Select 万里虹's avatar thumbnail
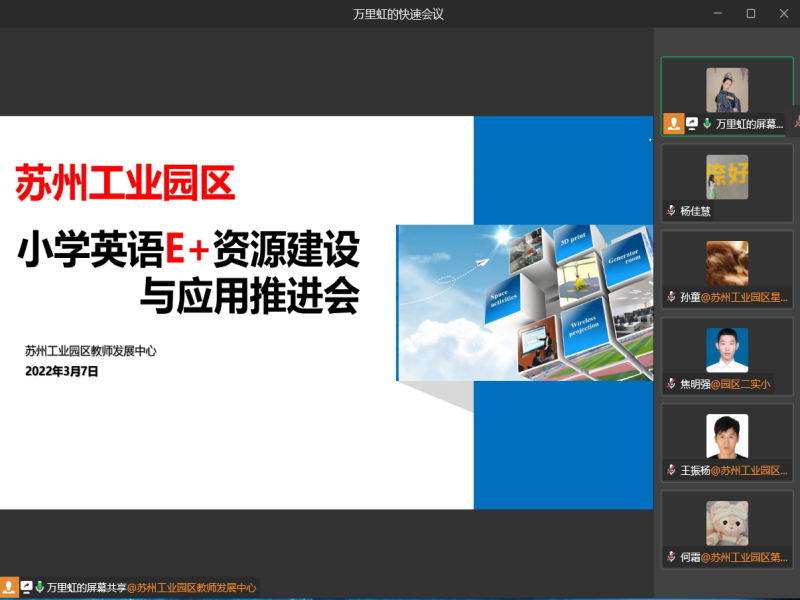This screenshot has height=600, width=800. pyautogui.click(x=727, y=90)
